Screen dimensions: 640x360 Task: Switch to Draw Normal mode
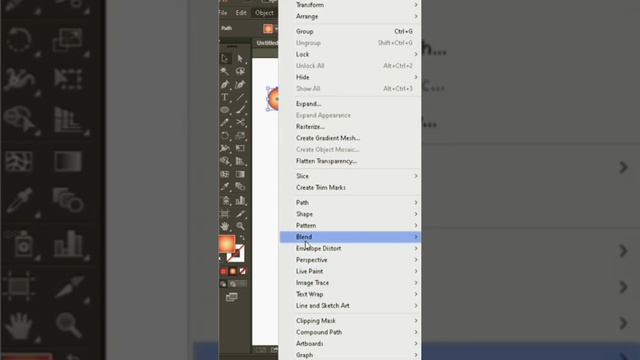pos(223,284)
